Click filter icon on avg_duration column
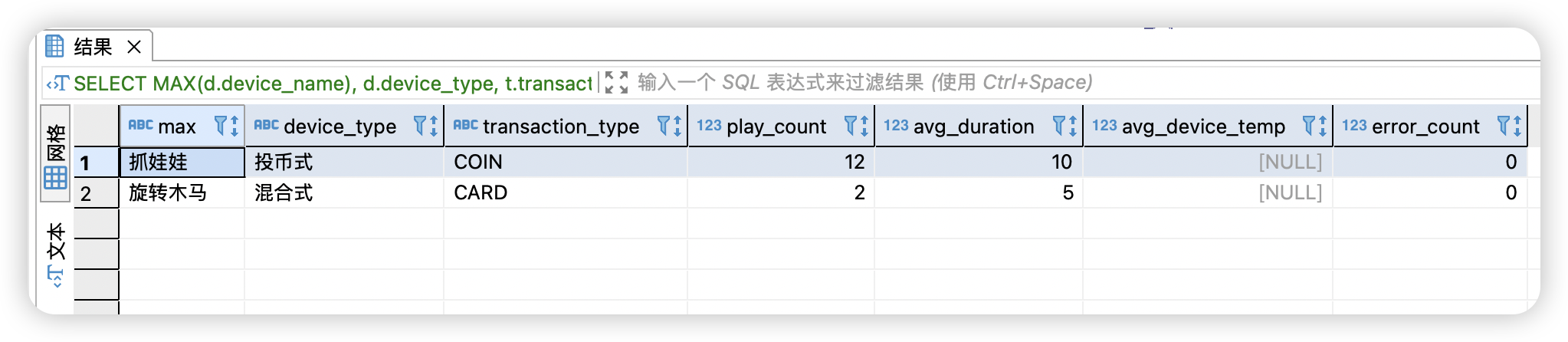 pyautogui.click(x=1059, y=126)
